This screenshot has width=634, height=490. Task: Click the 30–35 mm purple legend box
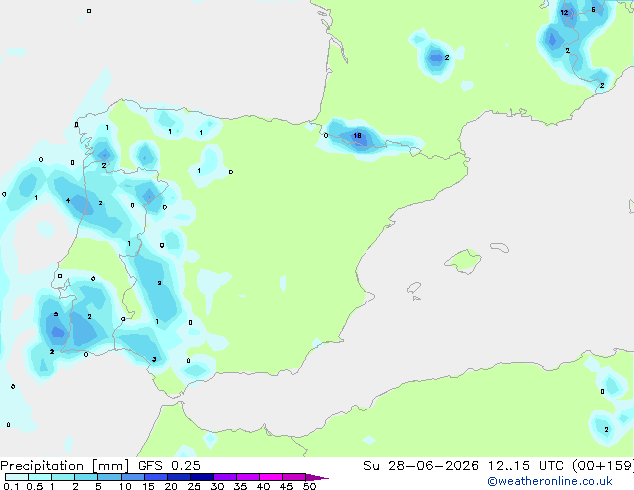tap(225, 477)
